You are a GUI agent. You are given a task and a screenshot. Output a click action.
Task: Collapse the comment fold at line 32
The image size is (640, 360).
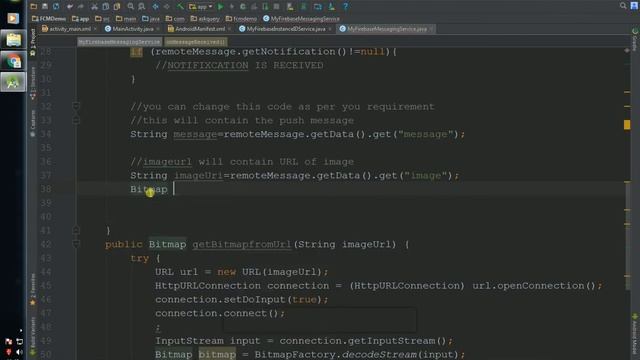coord(76,107)
